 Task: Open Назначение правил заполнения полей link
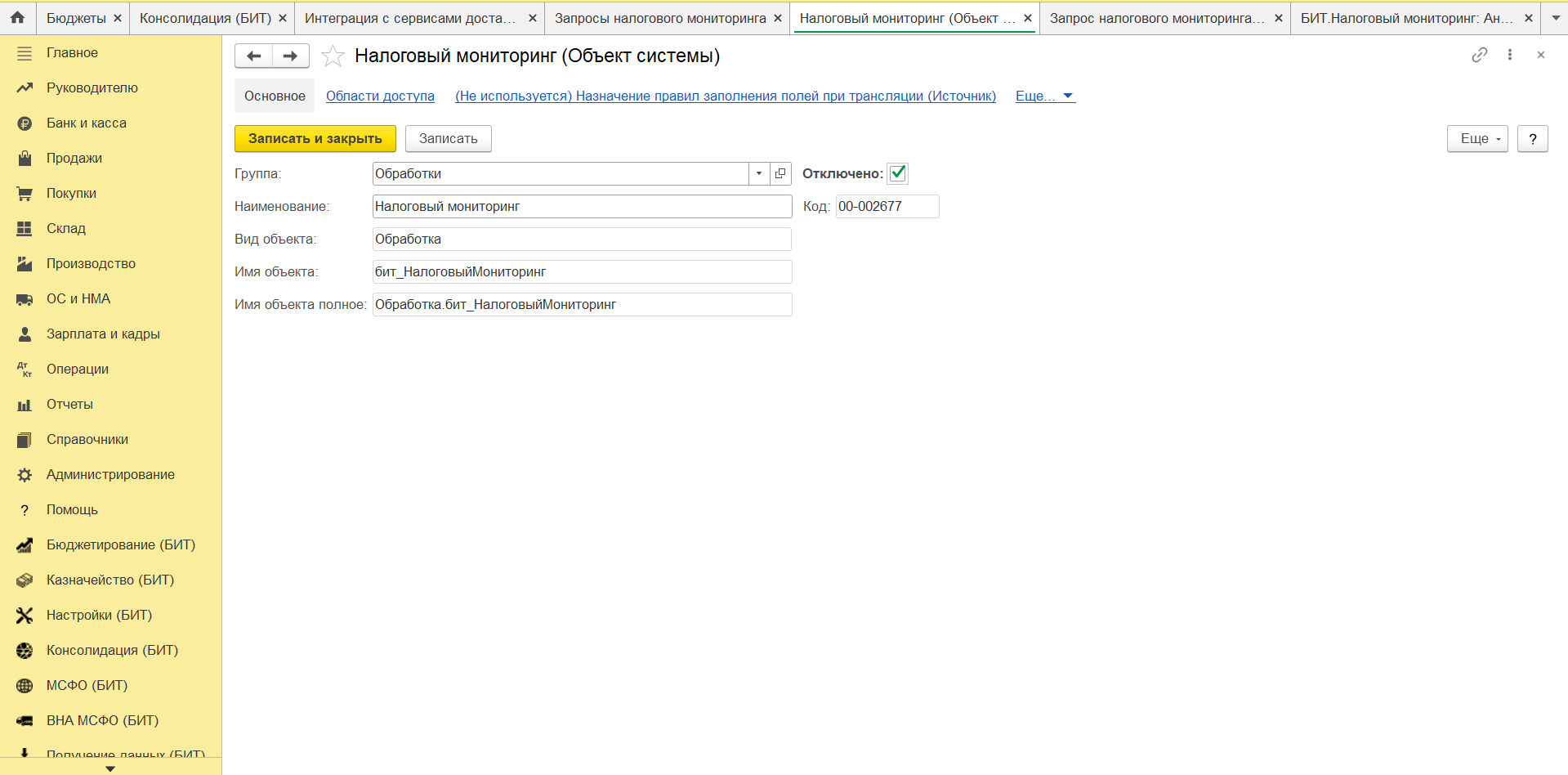point(726,96)
